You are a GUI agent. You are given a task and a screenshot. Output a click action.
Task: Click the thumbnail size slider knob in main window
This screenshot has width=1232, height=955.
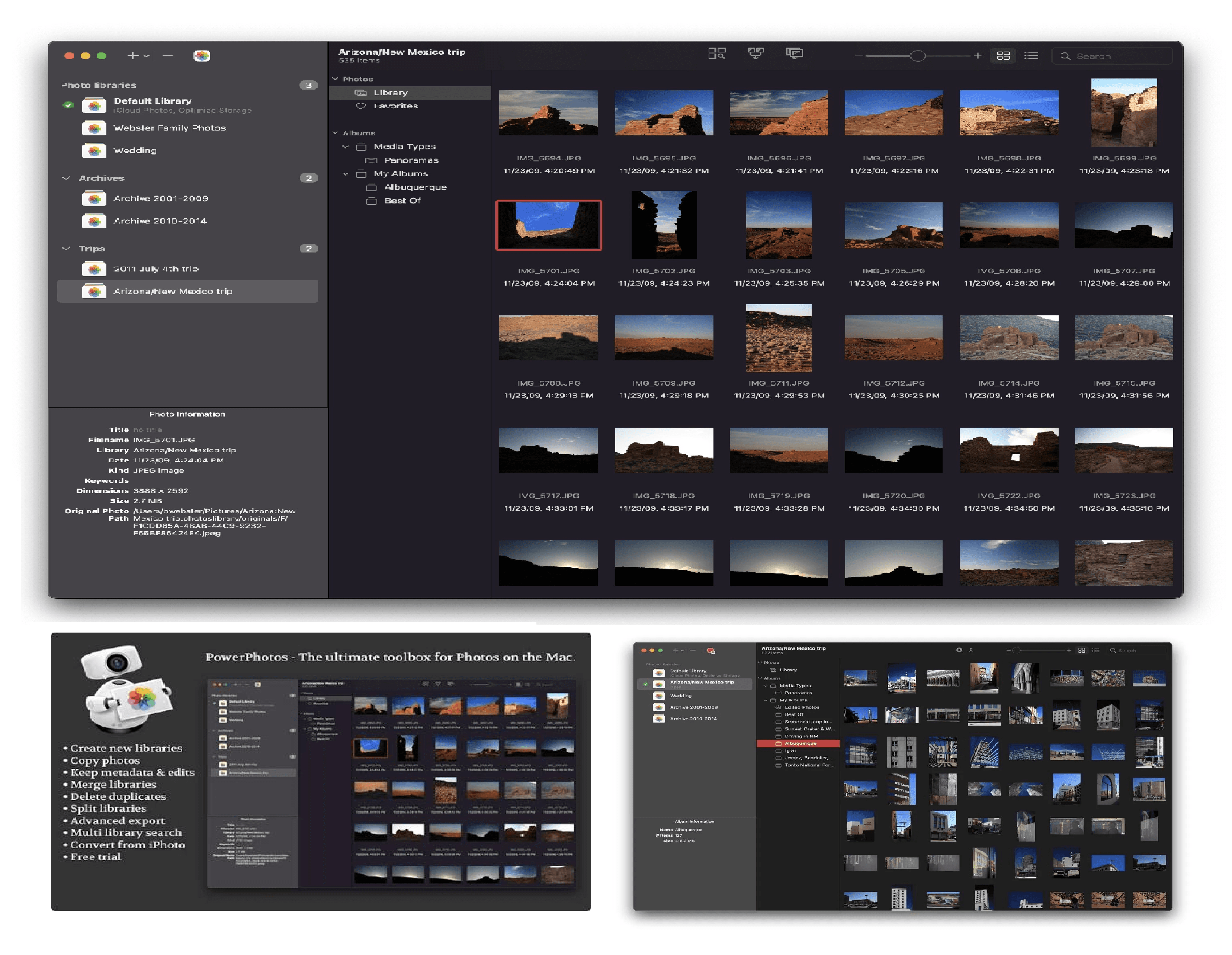[918, 56]
